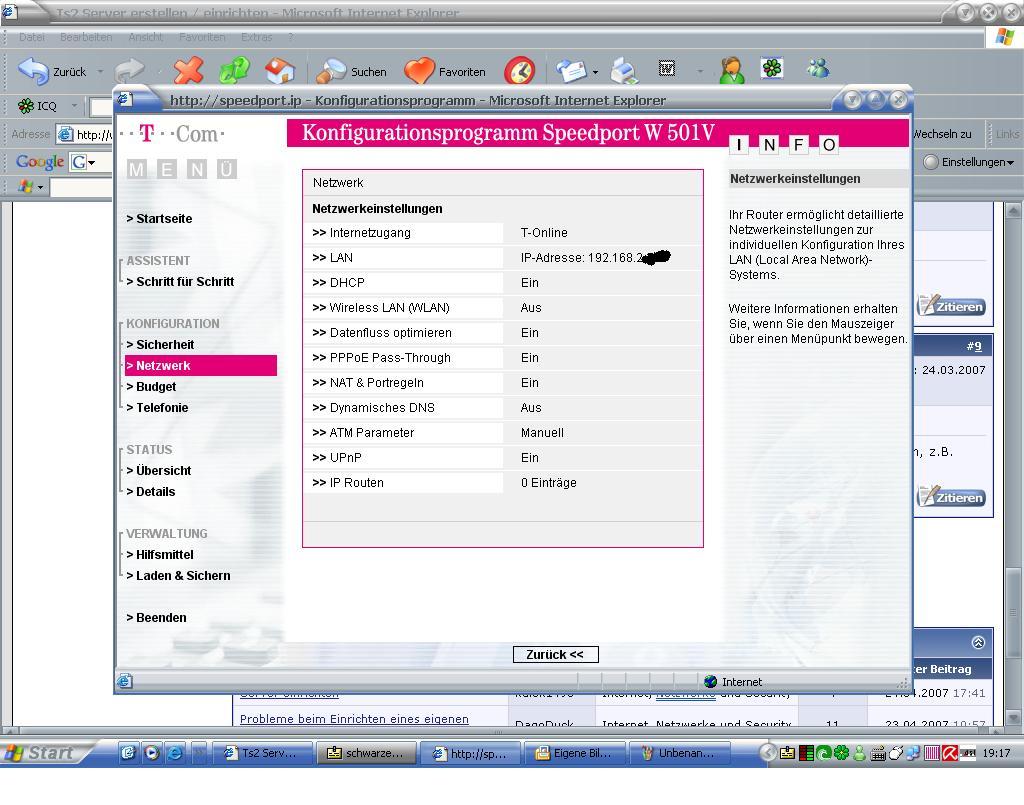The image size is (1024, 805).
Task: Click Wechseln zu button beside the address bar
Action: click(x=942, y=134)
